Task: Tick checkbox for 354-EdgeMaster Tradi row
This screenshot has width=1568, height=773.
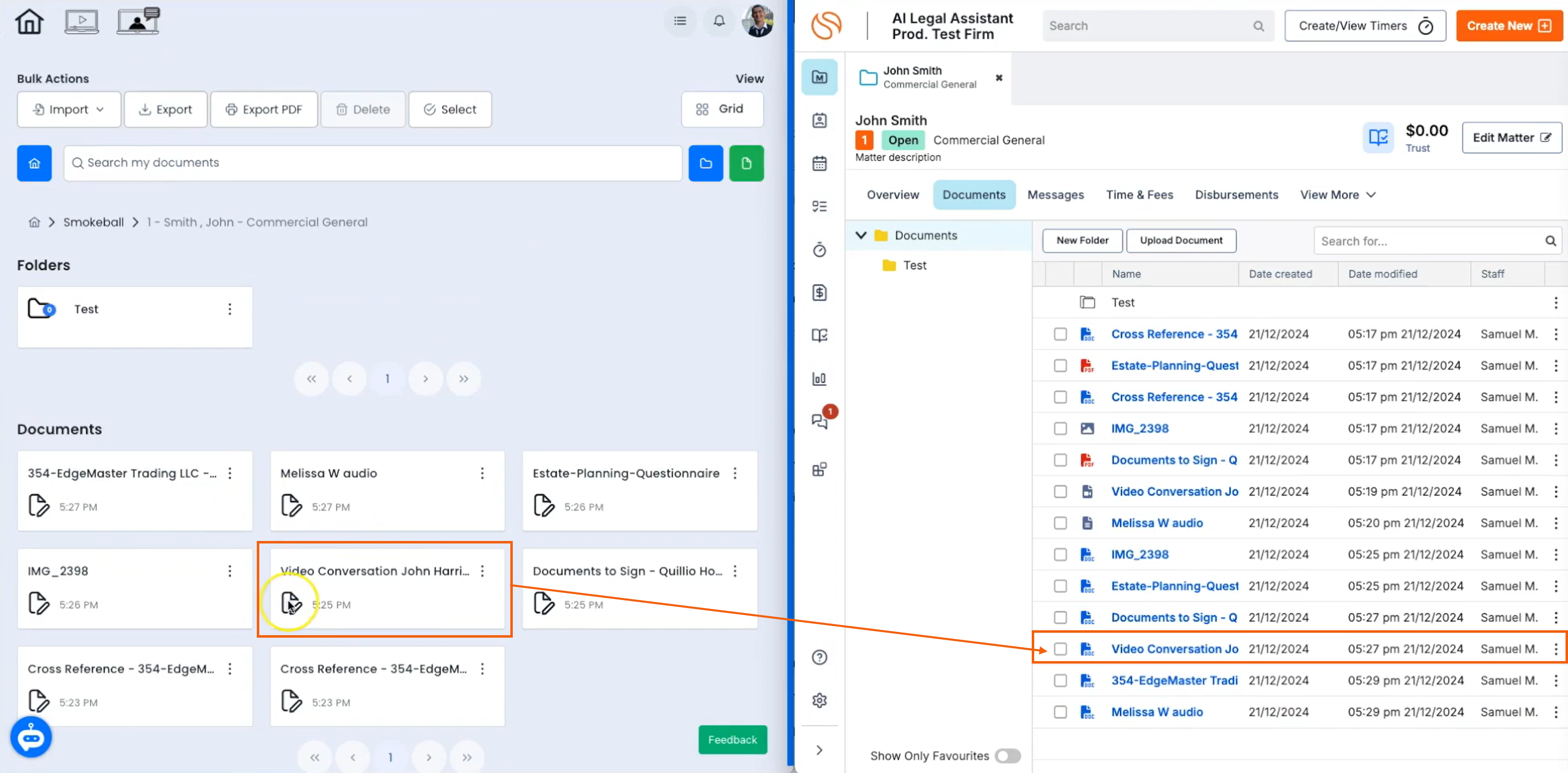Action: pos(1060,680)
